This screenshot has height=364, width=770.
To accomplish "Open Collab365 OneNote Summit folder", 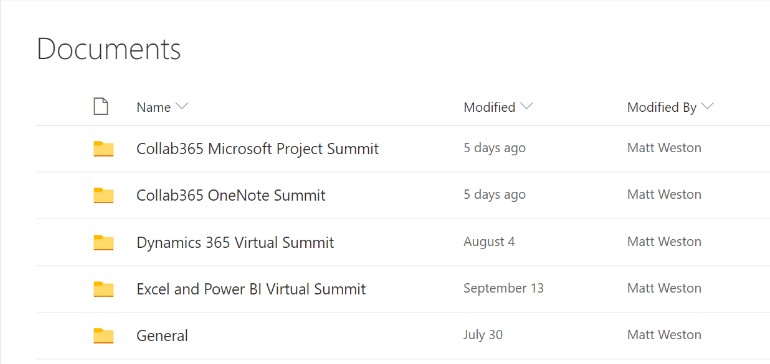I will click(231, 196).
